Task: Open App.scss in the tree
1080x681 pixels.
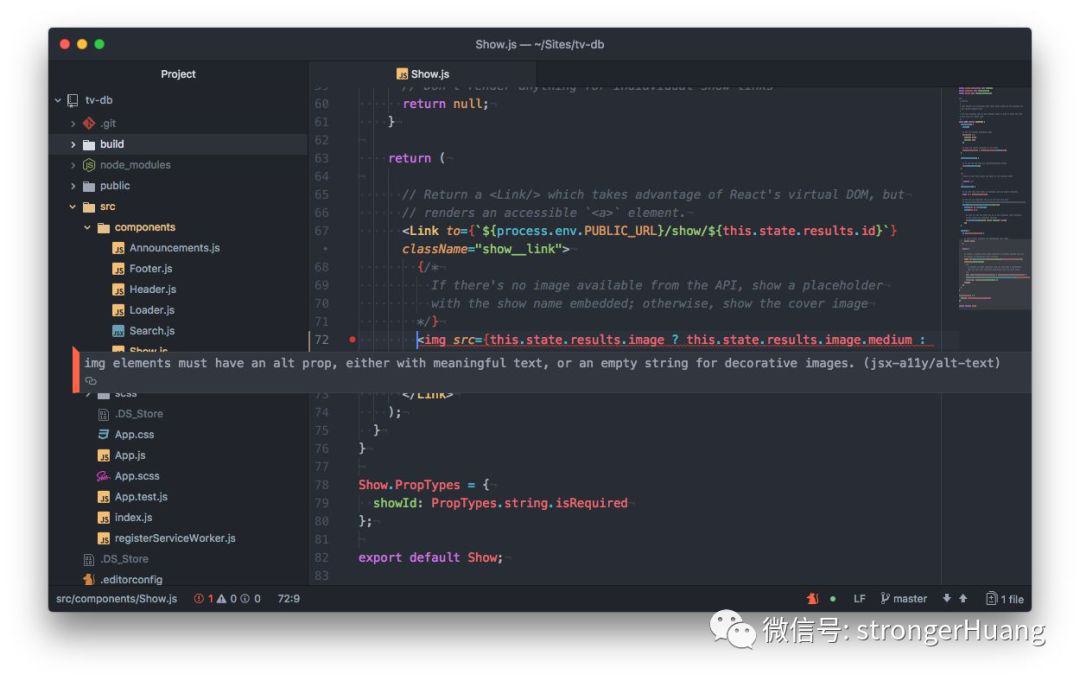Action: click(x=137, y=476)
